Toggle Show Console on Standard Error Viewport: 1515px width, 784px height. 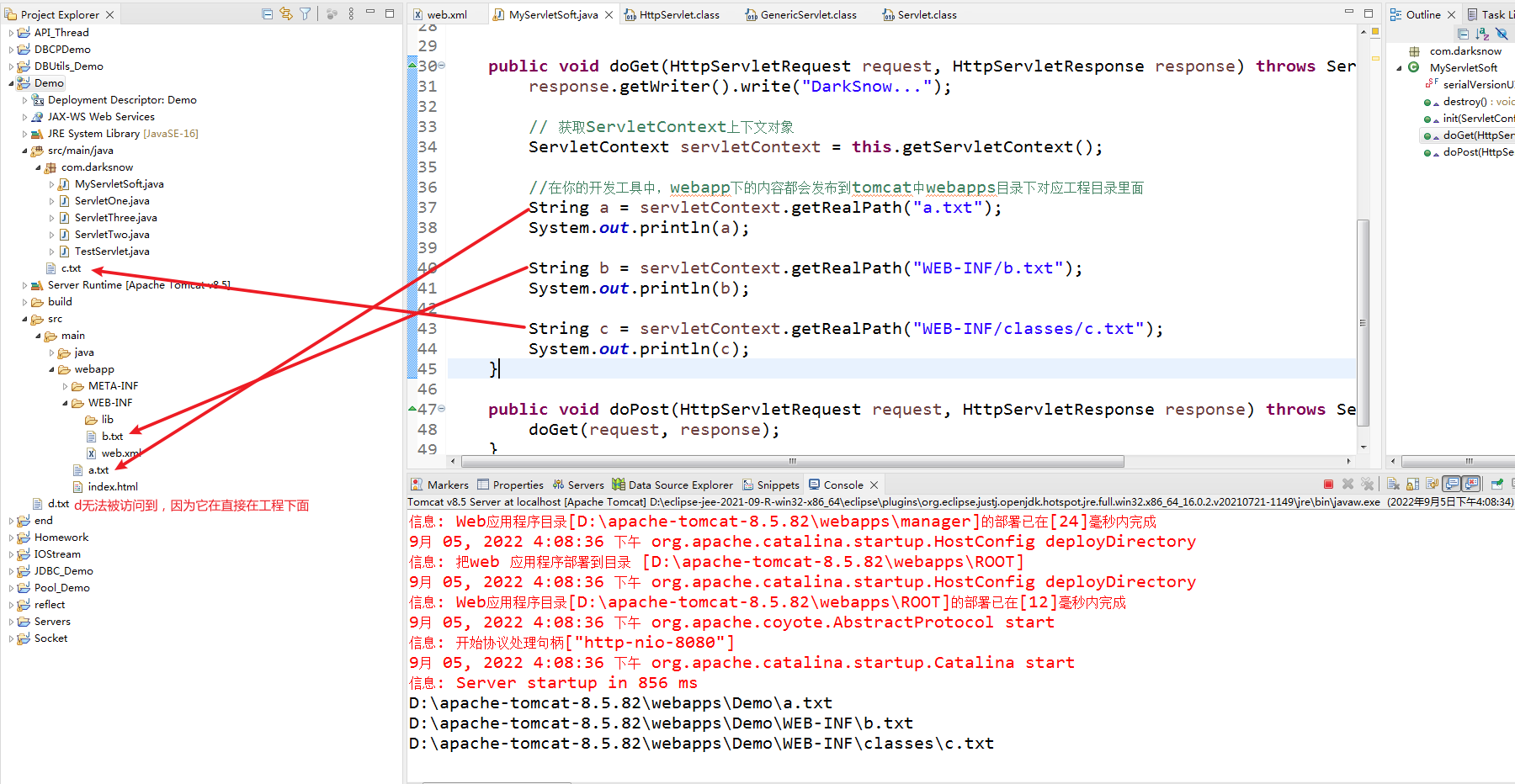pyautogui.click(x=1471, y=485)
